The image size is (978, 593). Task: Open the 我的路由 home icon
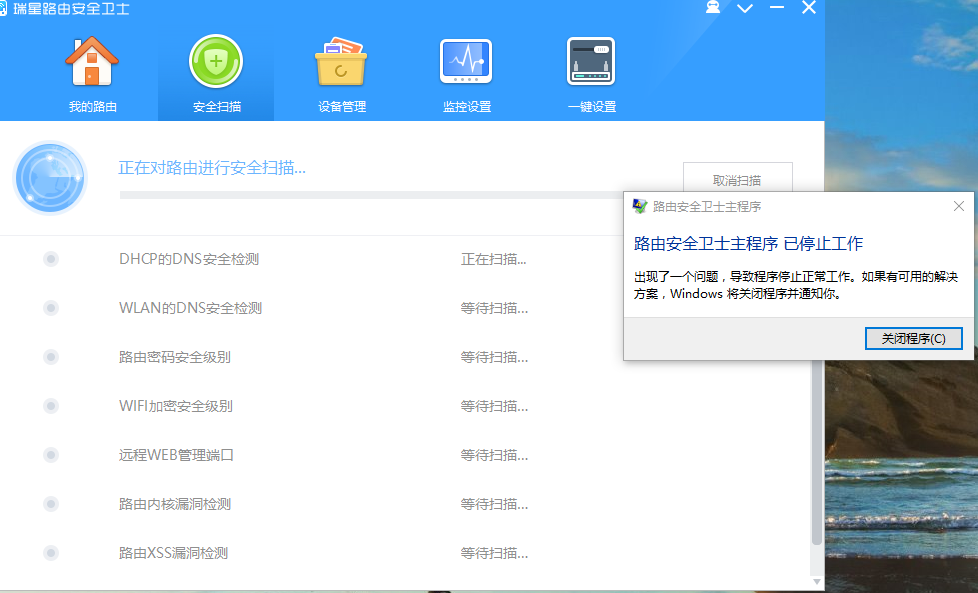pos(92,61)
